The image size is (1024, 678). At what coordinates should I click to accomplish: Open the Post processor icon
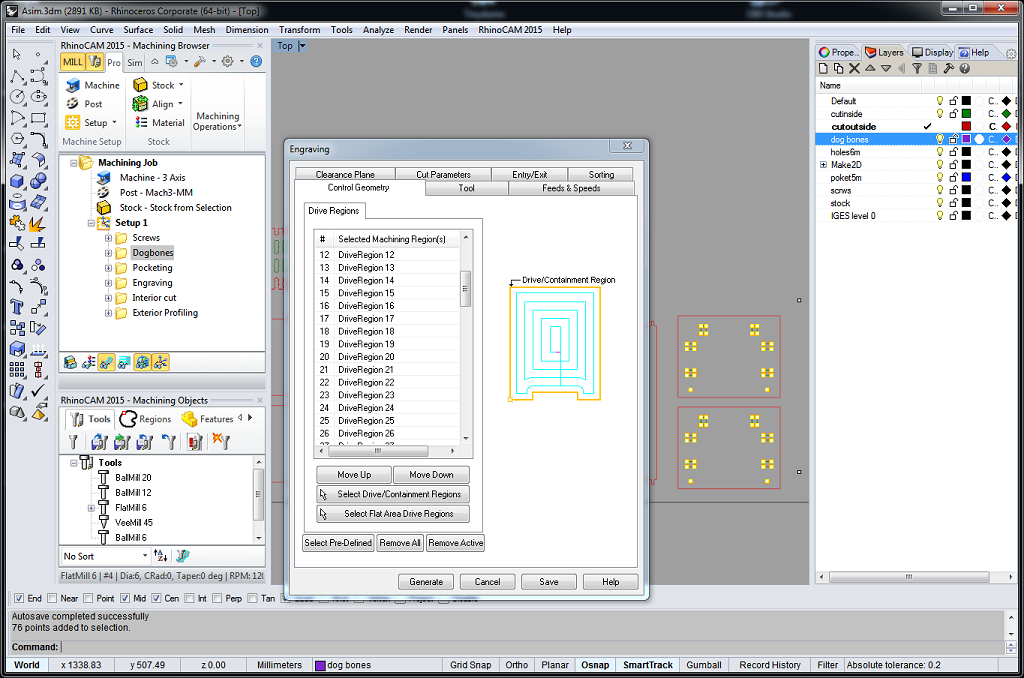tap(72, 104)
